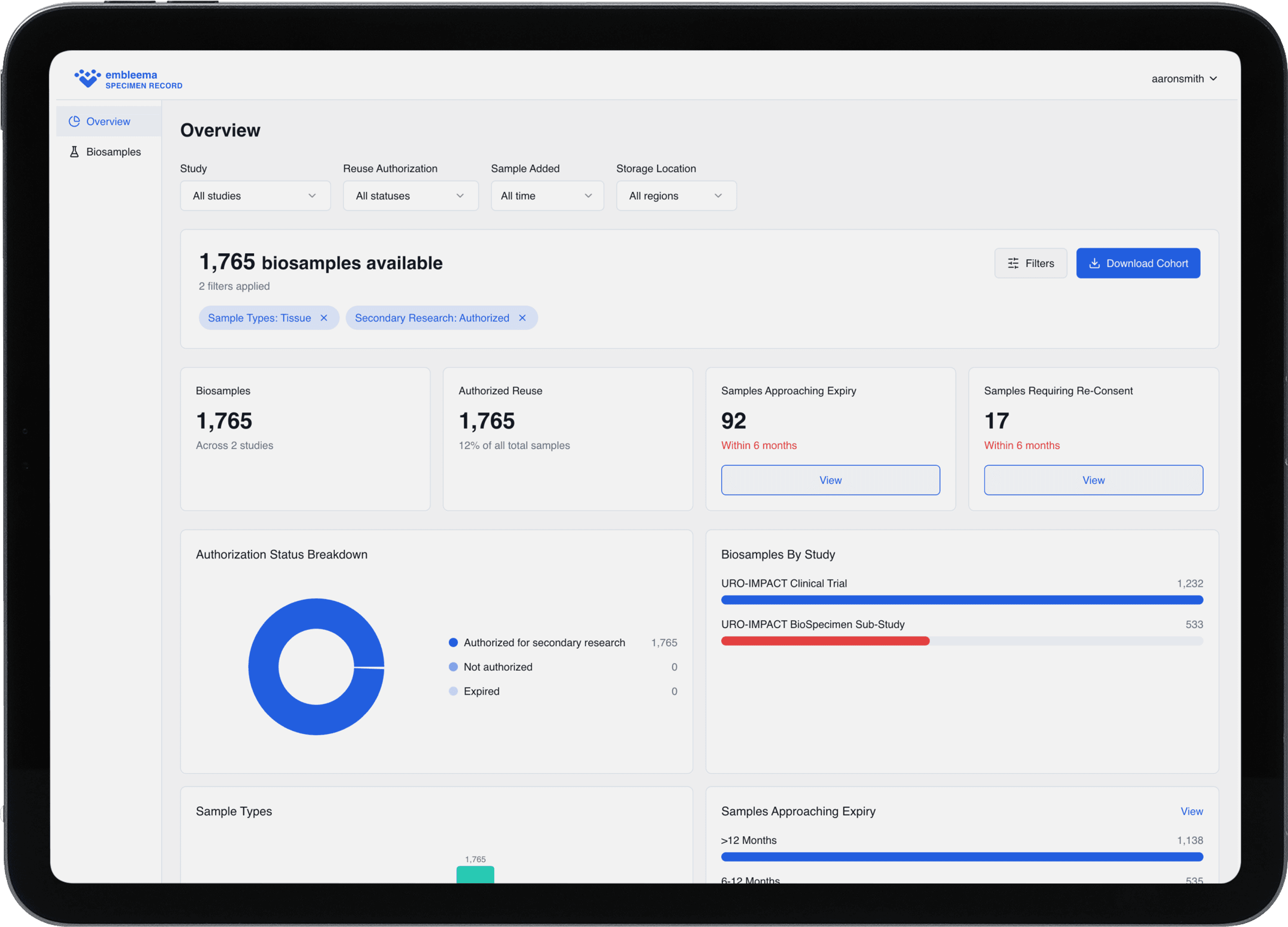This screenshot has width=1288, height=927.
Task: Click the sliders icon in the Filters button
Action: 1013,263
